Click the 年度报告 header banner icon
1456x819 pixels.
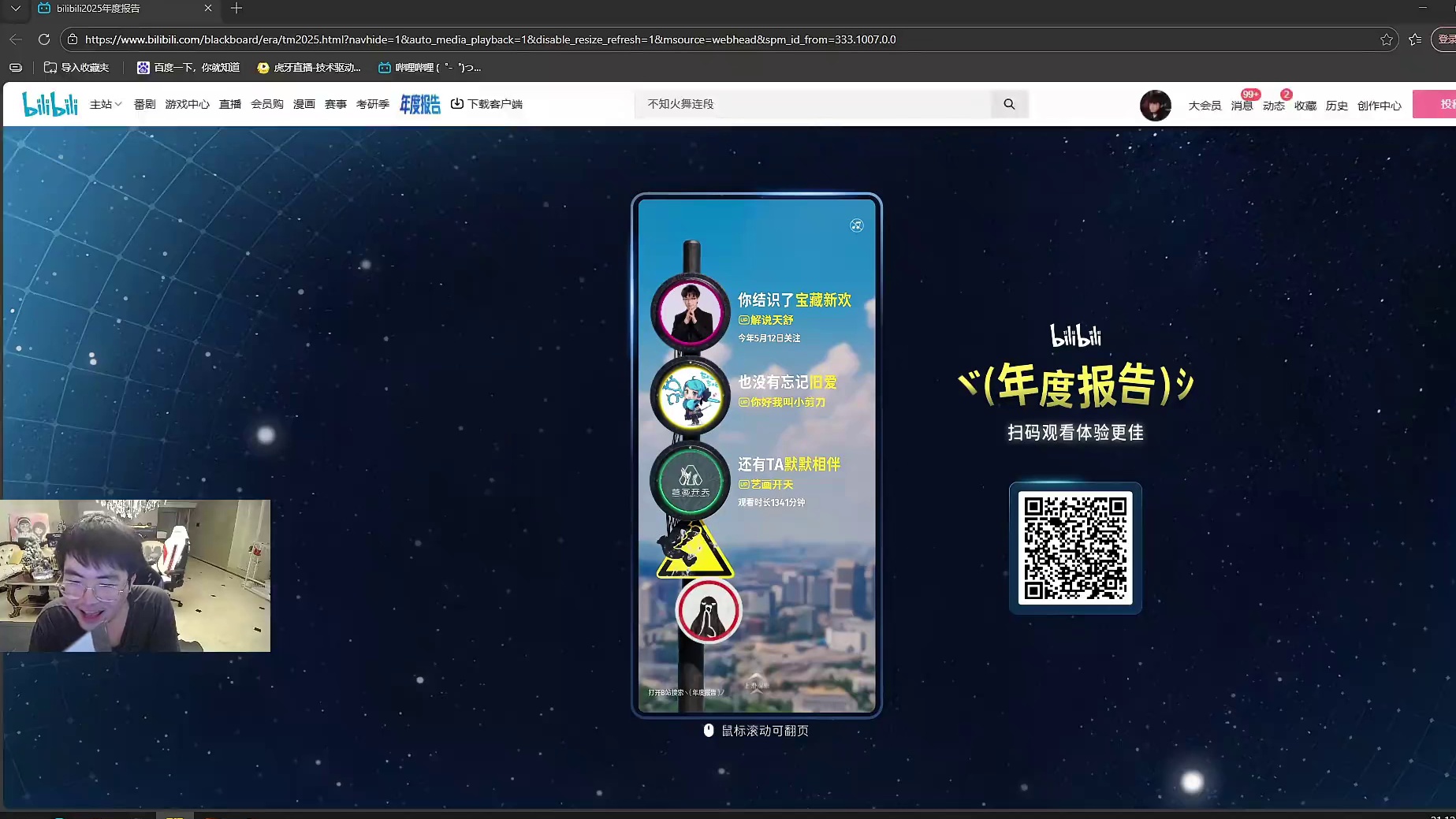(419, 104)
